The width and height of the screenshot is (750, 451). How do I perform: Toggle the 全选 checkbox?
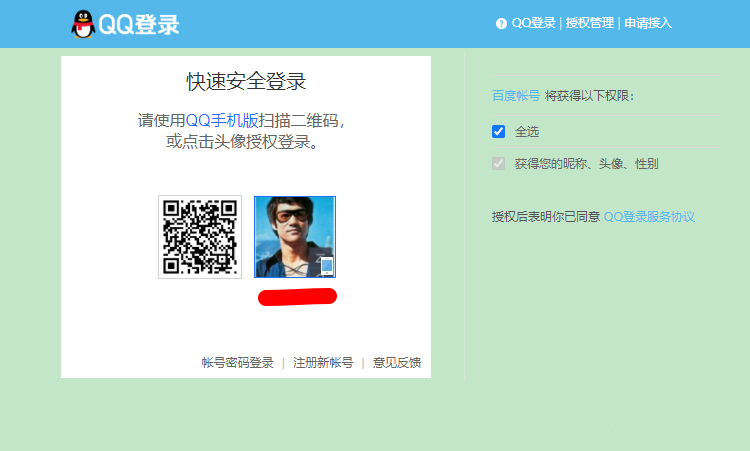498,132
